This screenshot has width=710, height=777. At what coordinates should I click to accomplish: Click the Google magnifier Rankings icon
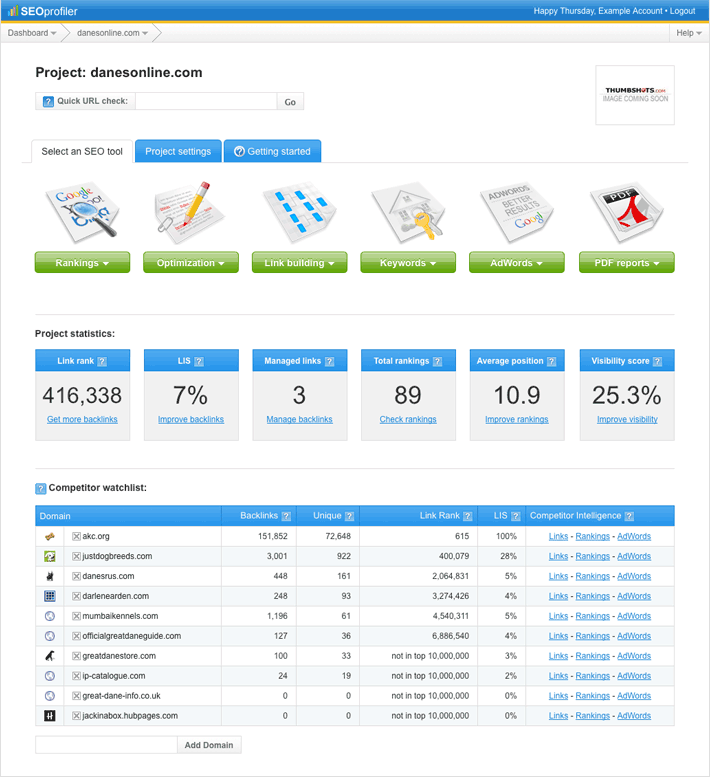click(82, 212)
